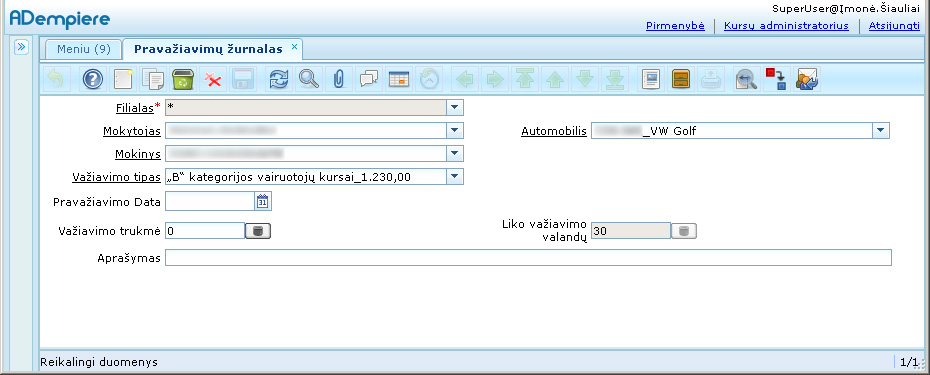930x375 pixels.
Task: Refresh data with the blue arrows icon
Action: pos(278,79)
